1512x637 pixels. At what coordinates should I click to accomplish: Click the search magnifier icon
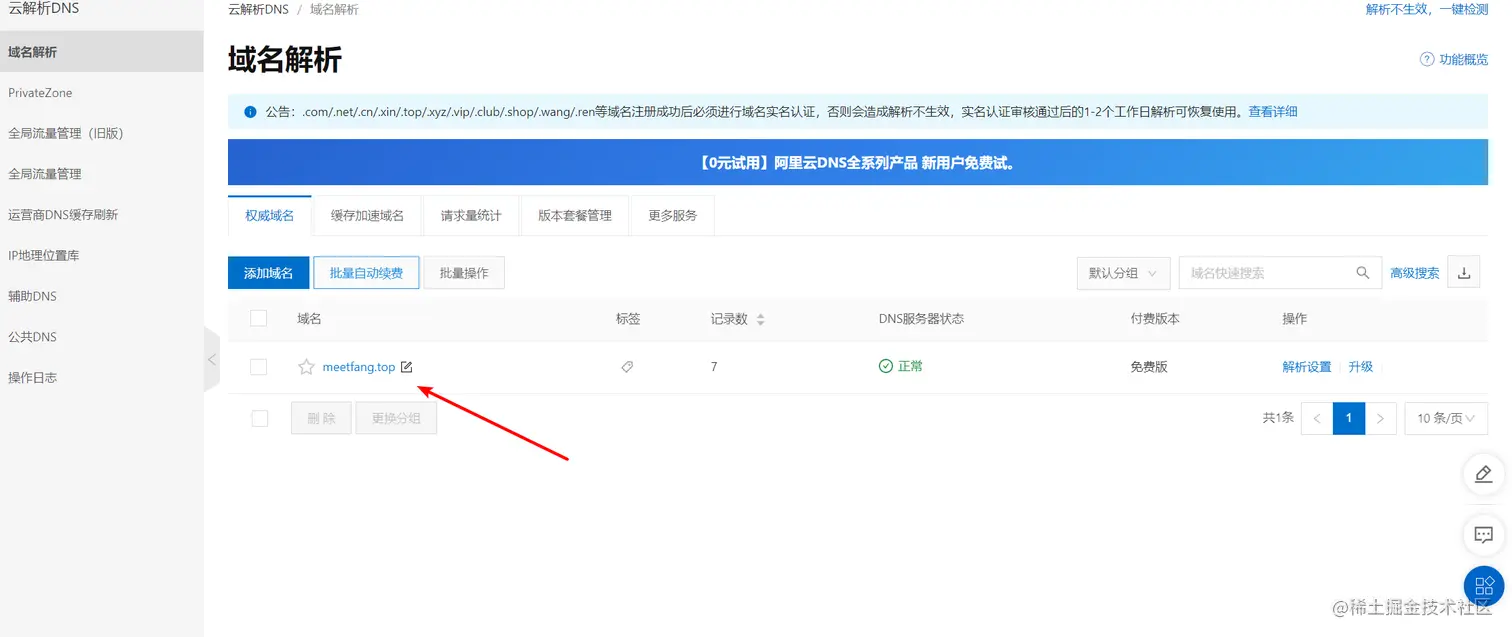point(1362,273)
